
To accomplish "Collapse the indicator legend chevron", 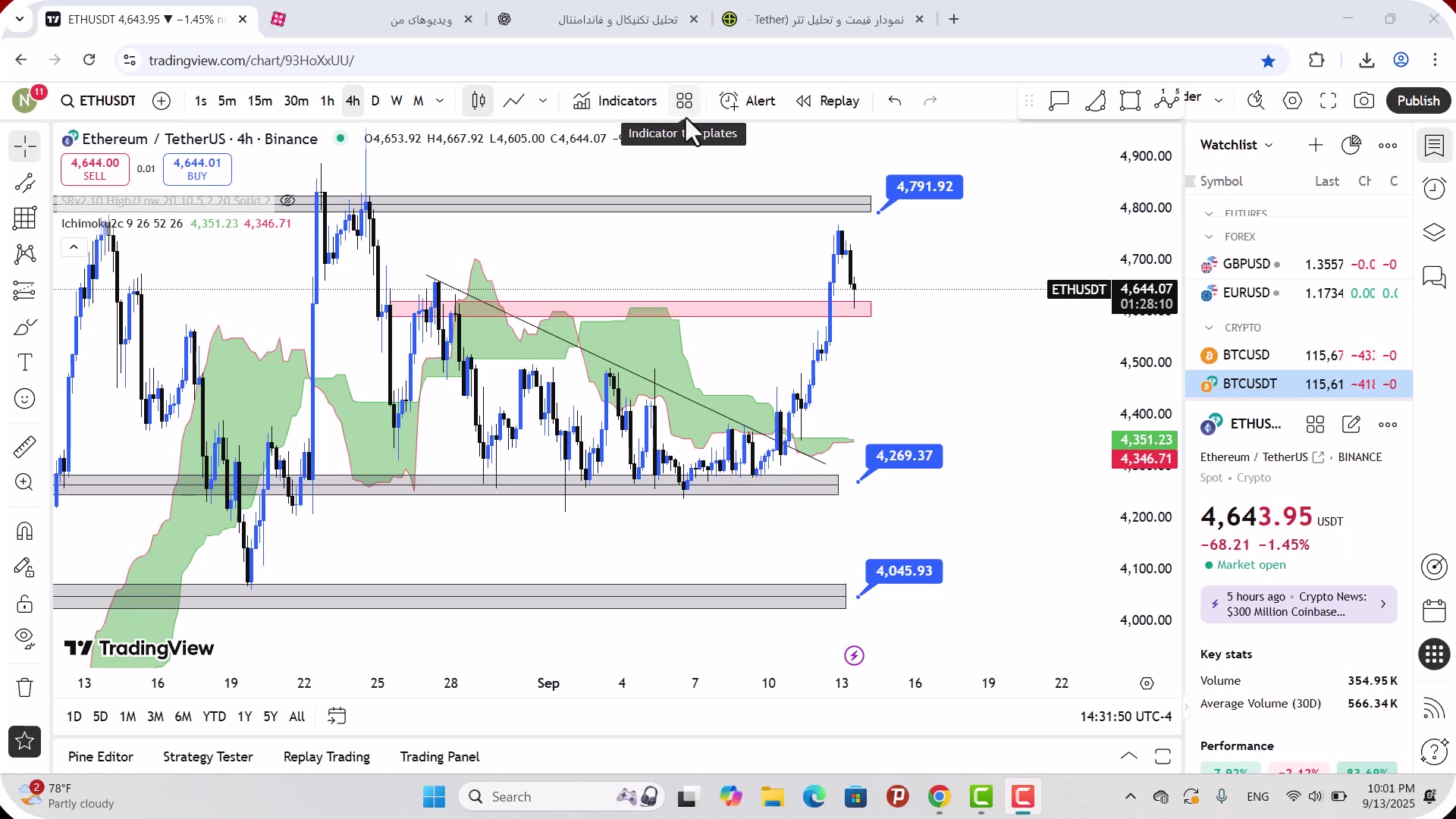I will (x=74, y=247).
